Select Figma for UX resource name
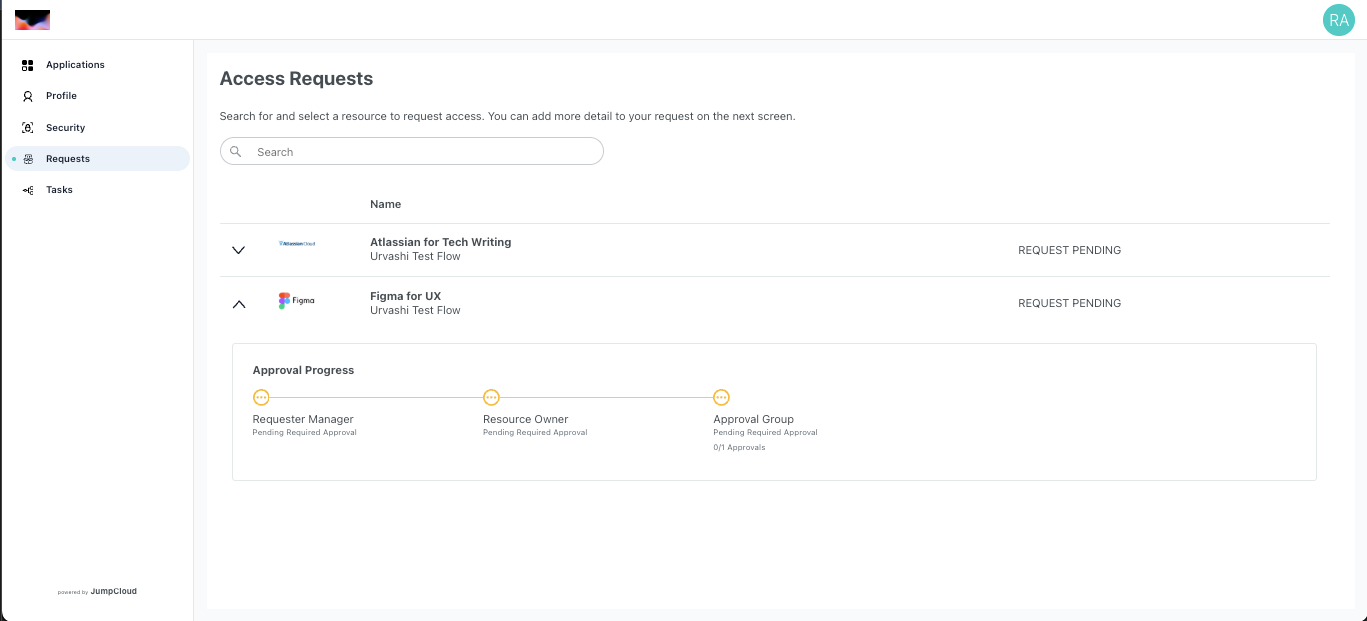The height and width of the screenshot is (621, 1367). 405,296
